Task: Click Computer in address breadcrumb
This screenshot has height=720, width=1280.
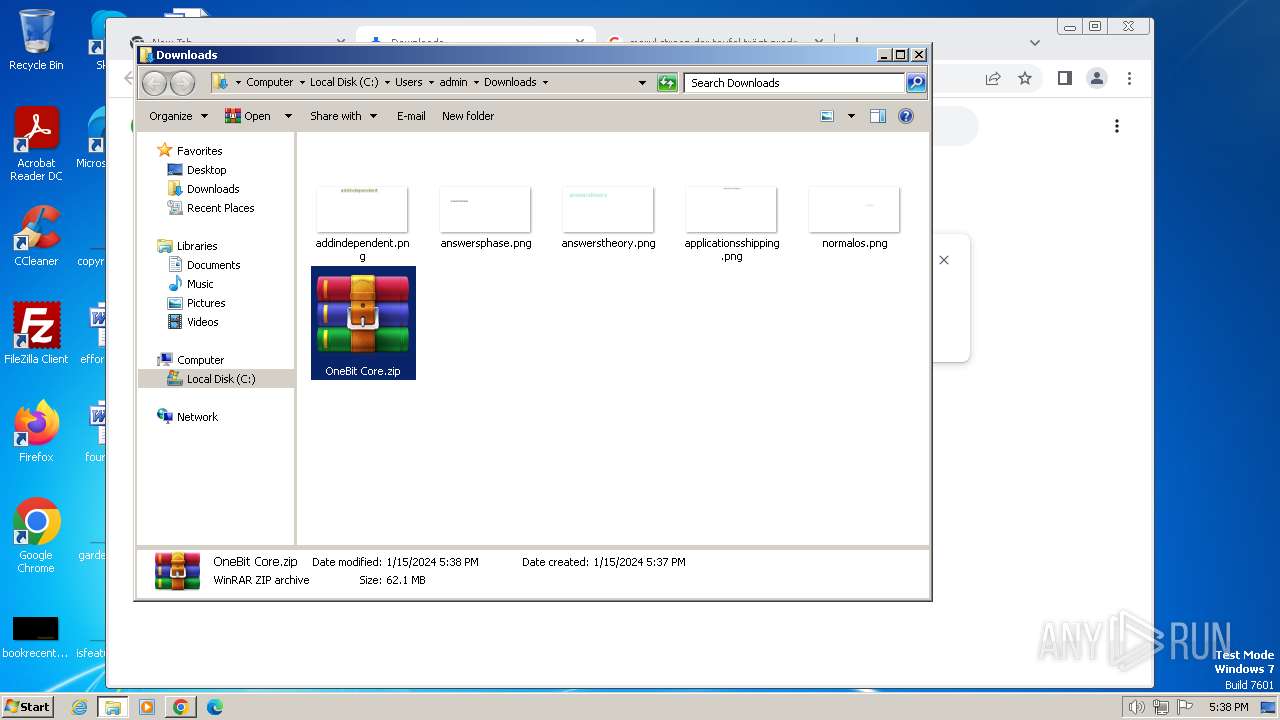Action: click(x=270, y=83)
